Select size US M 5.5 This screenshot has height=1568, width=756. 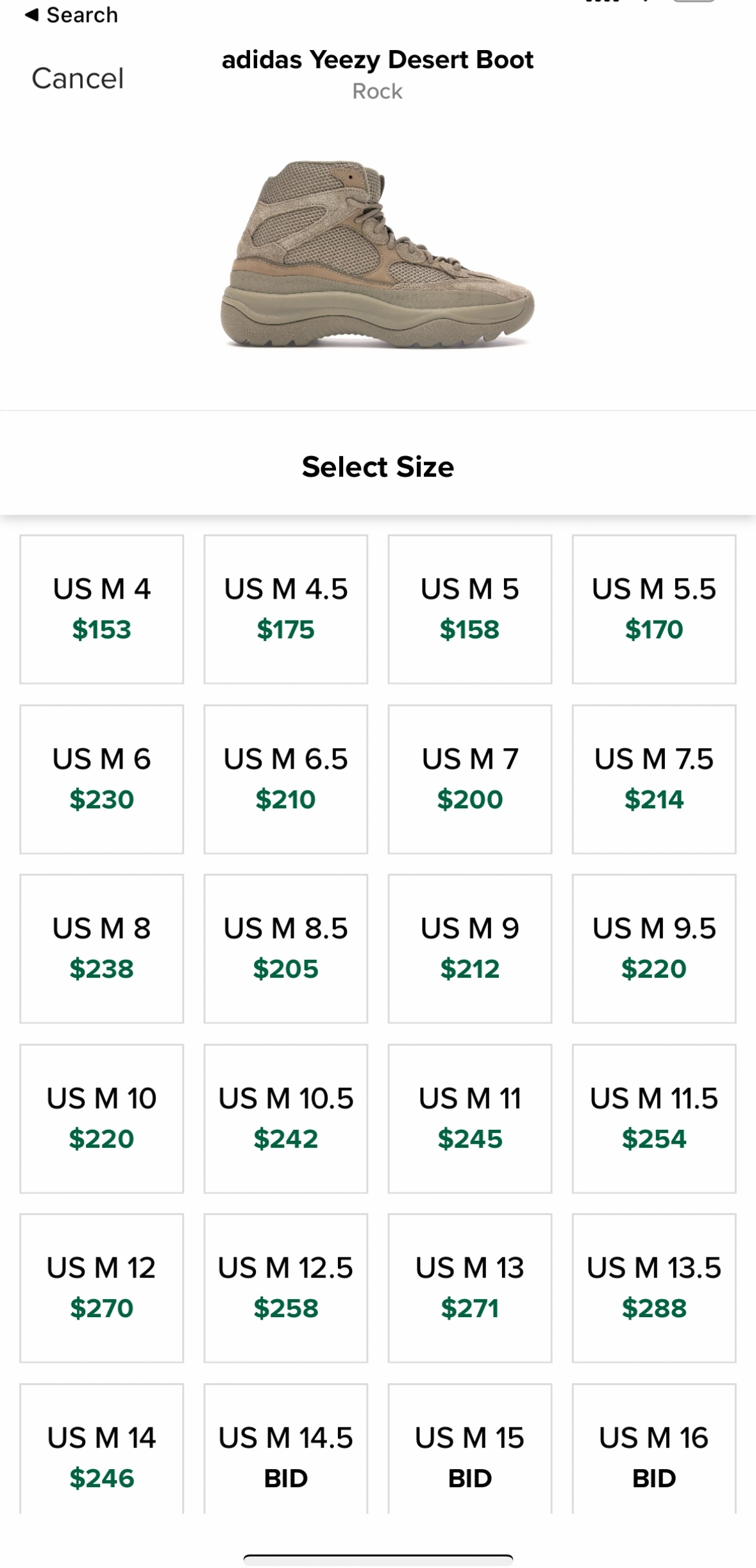(x=654, y=609)
